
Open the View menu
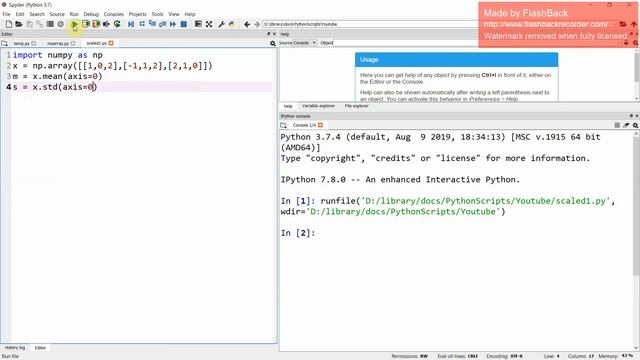tap(174, 14)
